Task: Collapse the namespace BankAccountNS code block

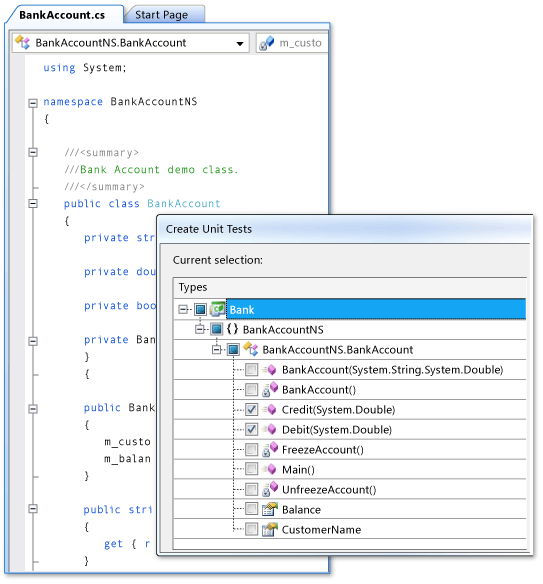Action: point(33,102)
